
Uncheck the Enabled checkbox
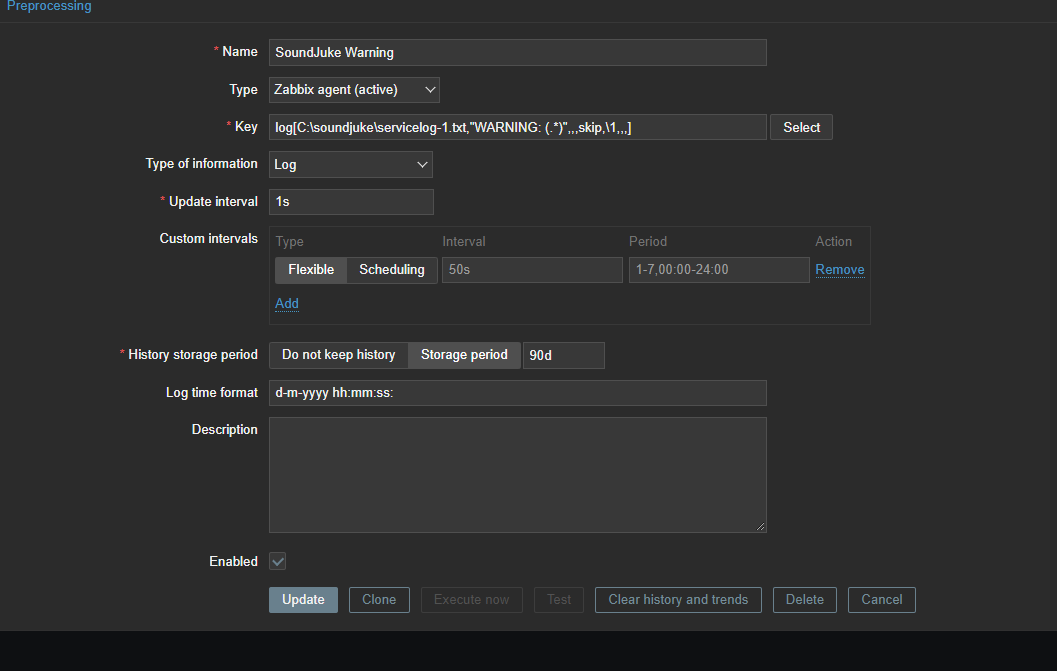pos(277,561)
